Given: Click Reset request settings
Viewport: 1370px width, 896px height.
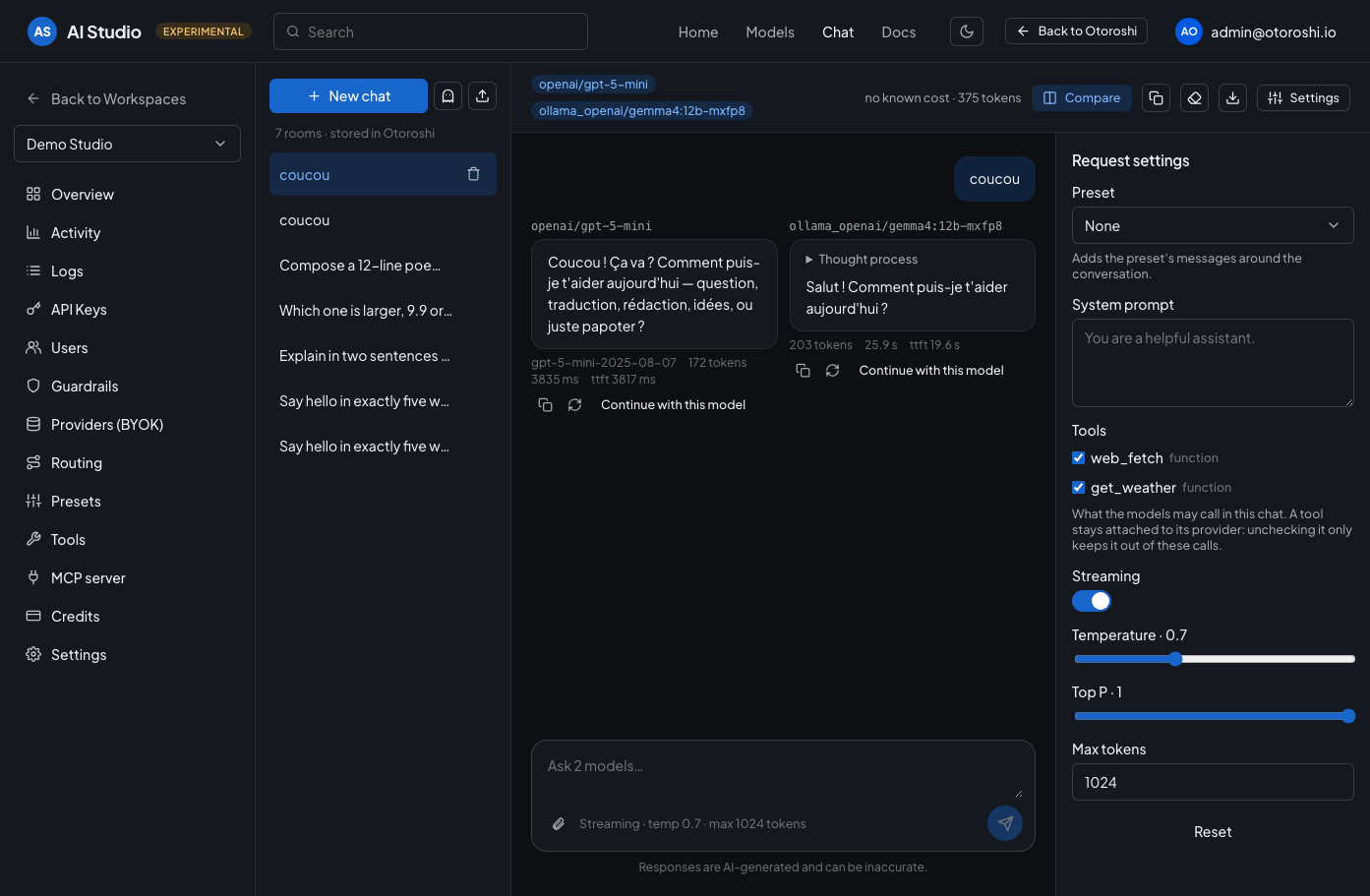Looking at the screenshot, I should point(1213,831).
